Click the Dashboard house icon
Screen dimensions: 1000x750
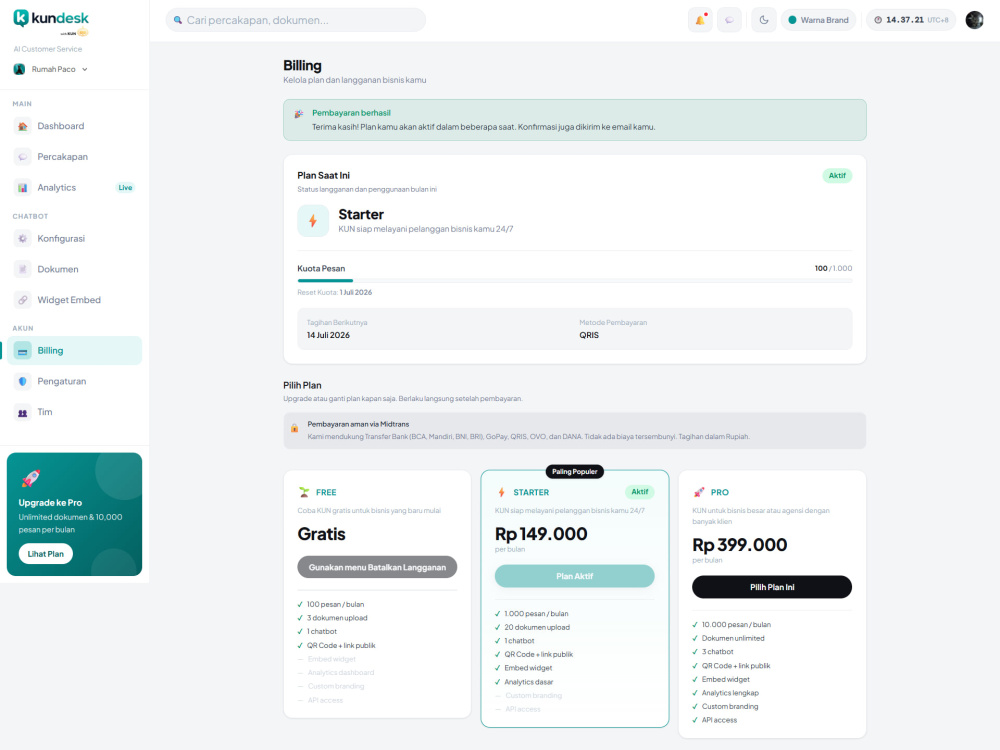pos(22,126)
